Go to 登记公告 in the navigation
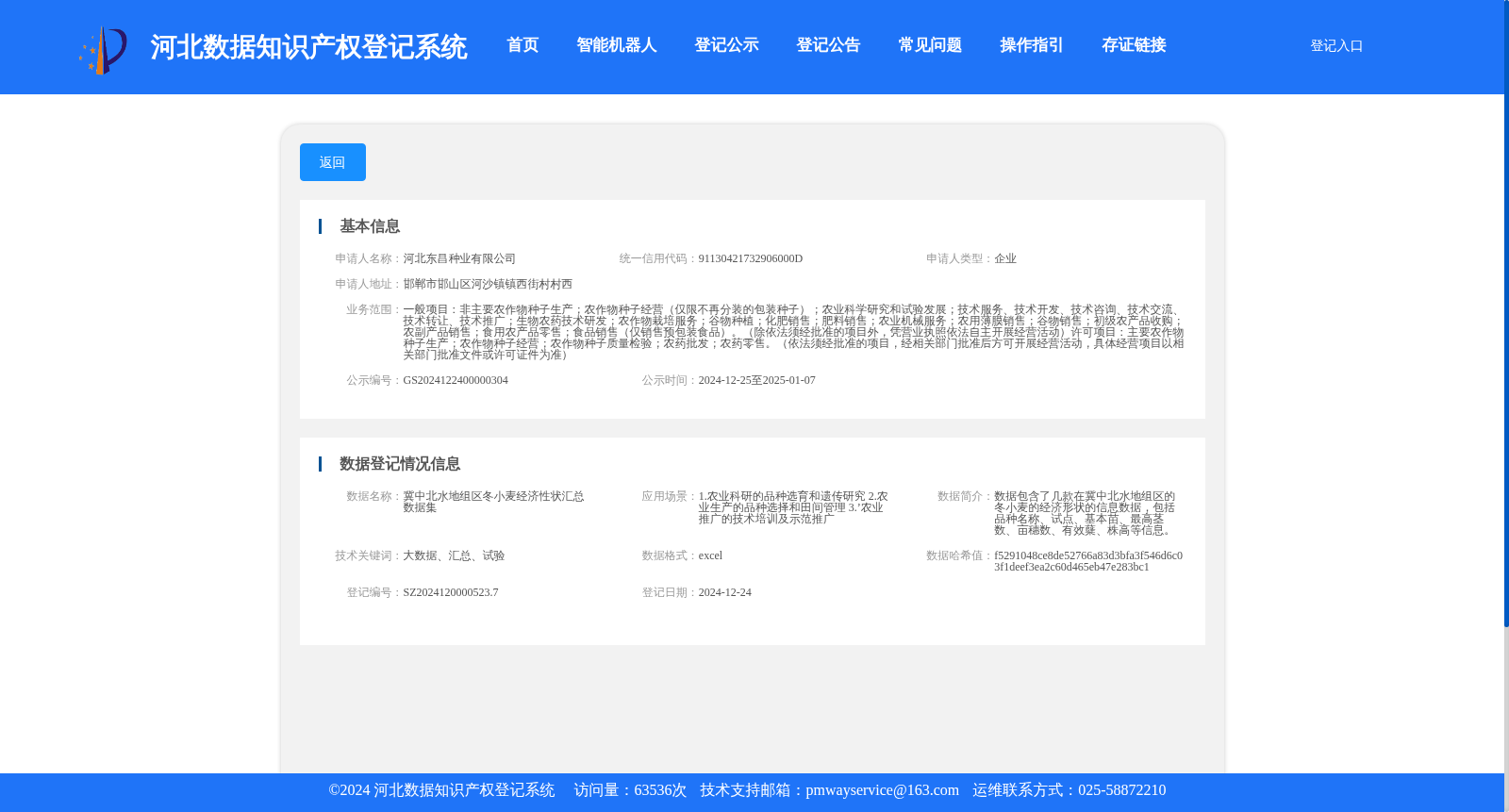This screenshot has width=1509, height=812. (828, 45)
